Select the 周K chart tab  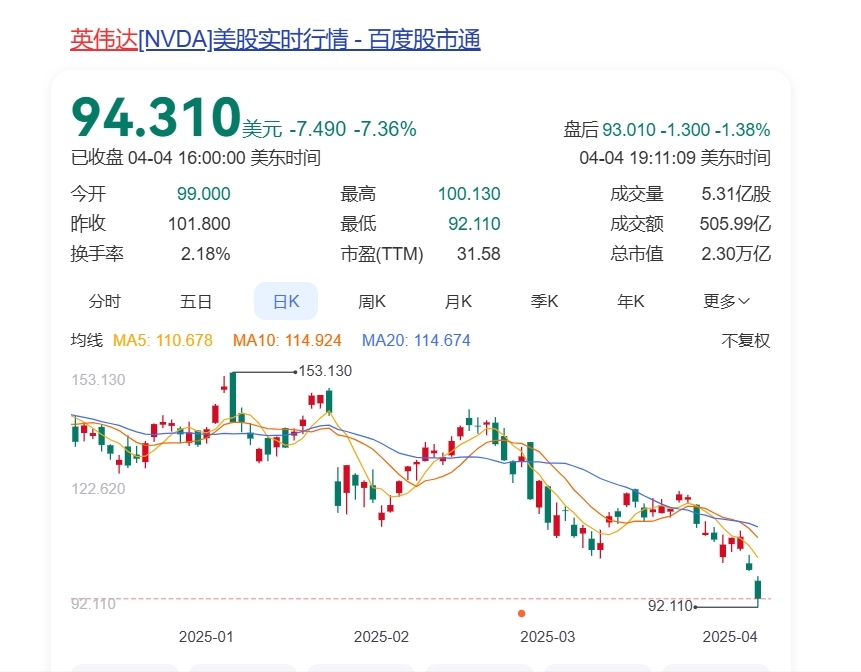(372, 301)
